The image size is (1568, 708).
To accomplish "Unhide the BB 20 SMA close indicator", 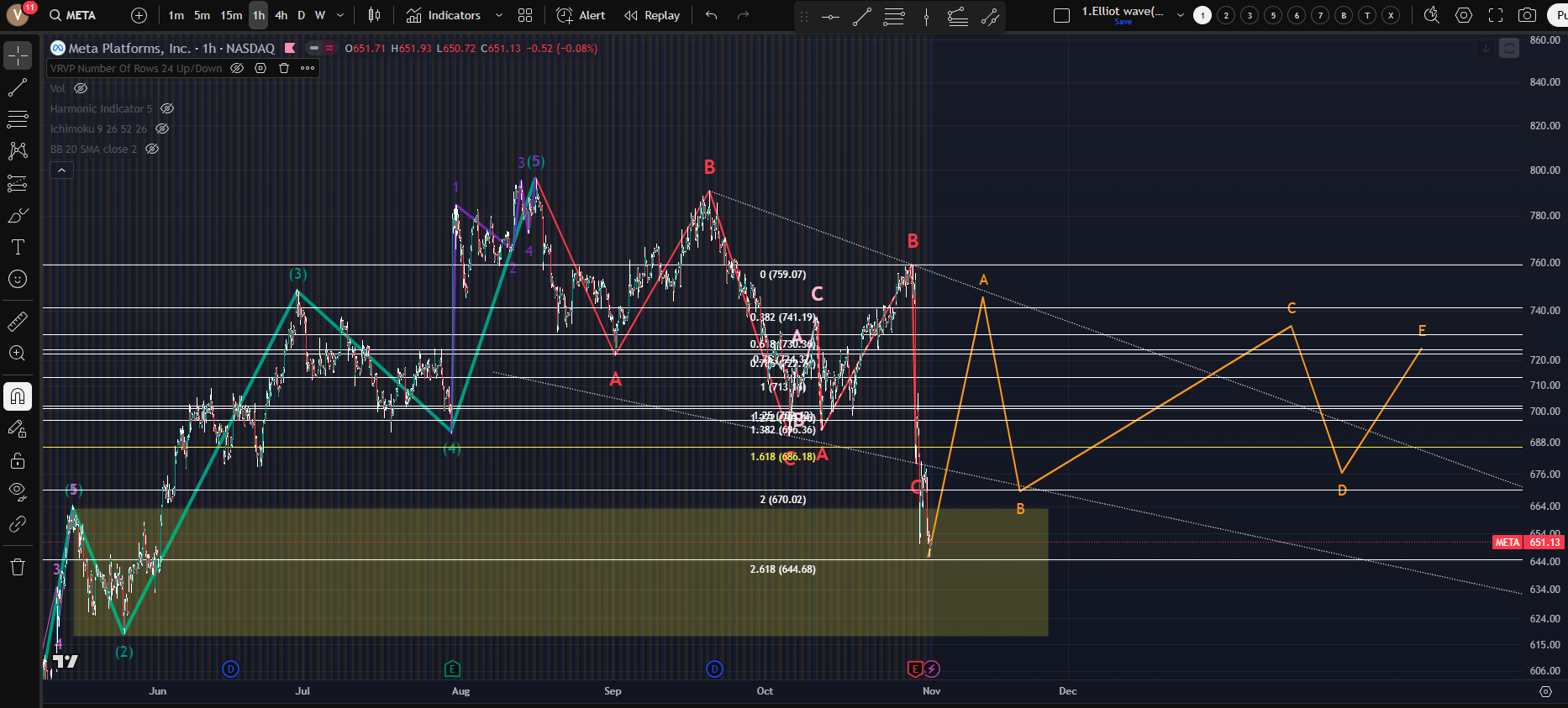I will coord(152,149).
